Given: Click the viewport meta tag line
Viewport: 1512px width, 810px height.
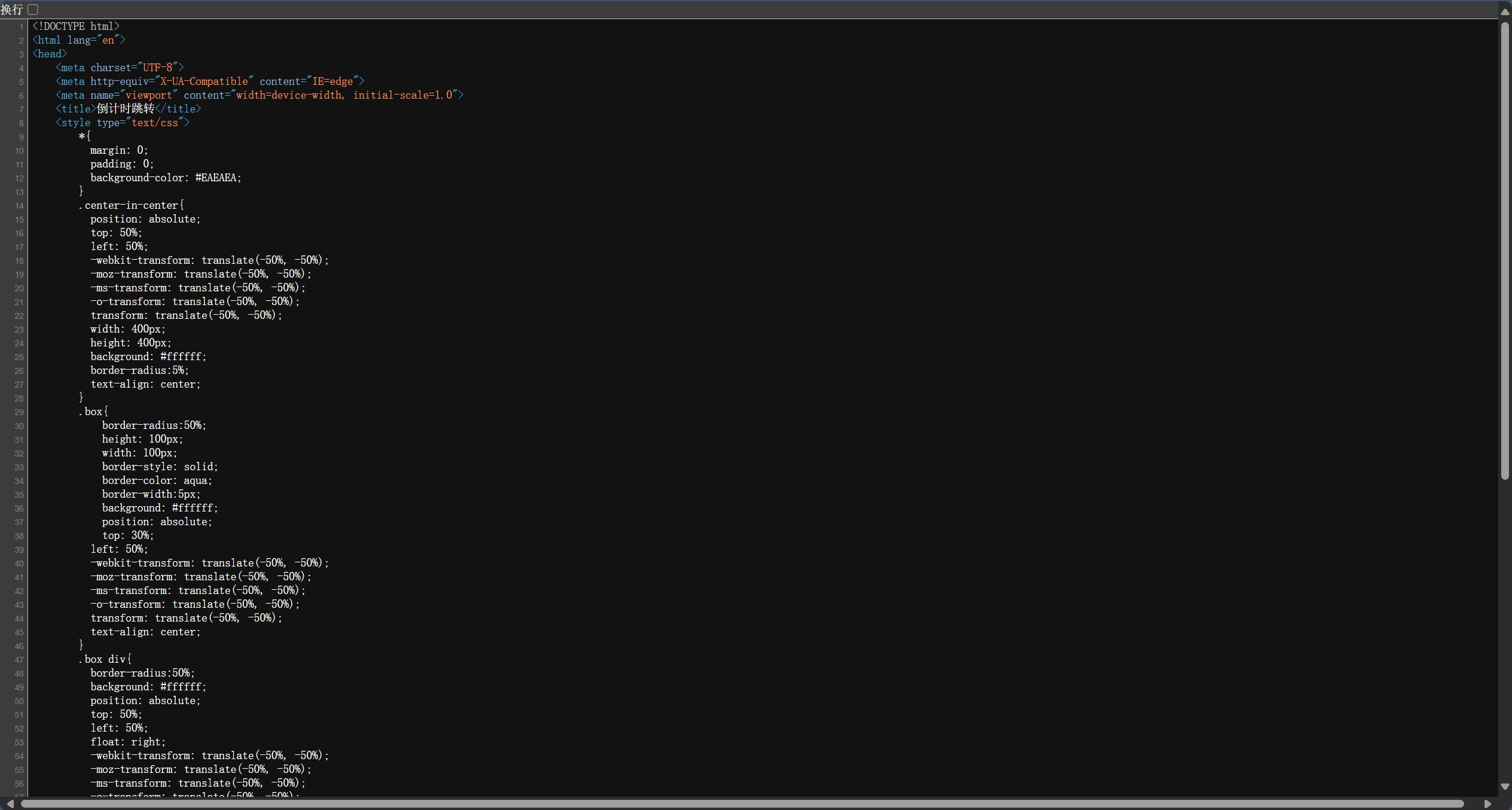Looking at the screenshot, I should click(x=259, y=95).
